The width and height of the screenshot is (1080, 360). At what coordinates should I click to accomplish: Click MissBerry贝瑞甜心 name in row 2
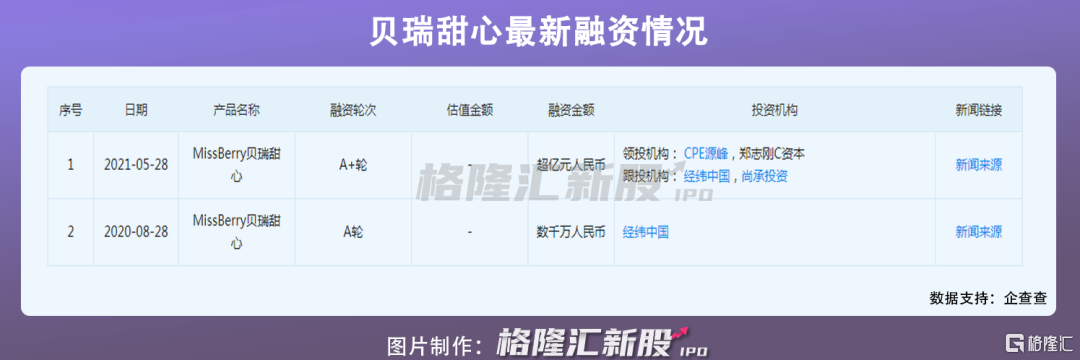pyautogui.click(x=236, y=232)
